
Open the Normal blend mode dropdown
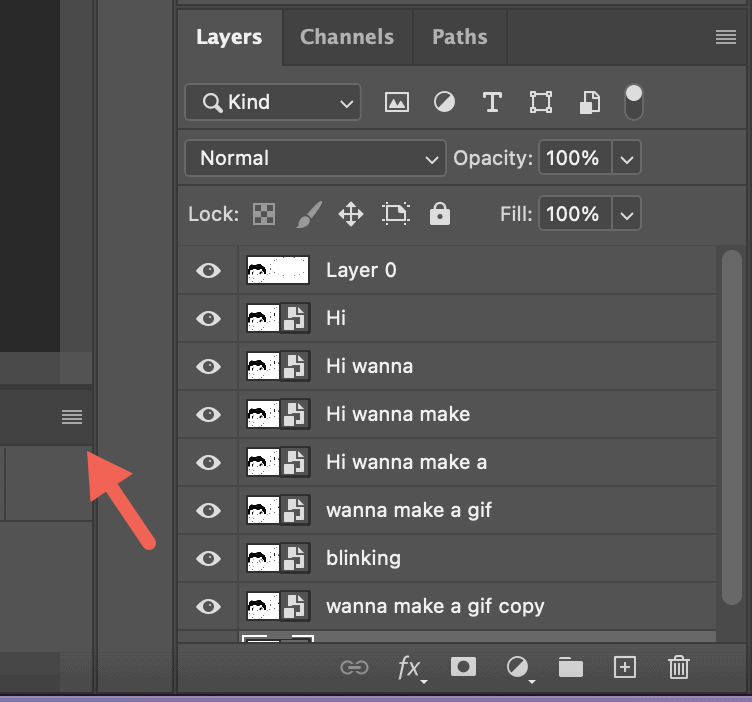point(315,158)
